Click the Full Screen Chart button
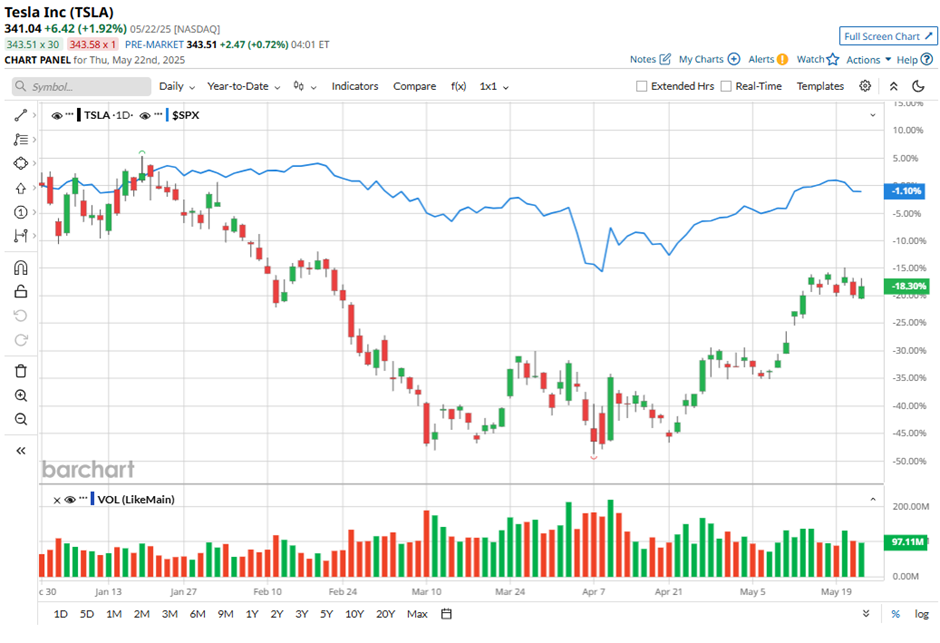Screen dimensions: 940x643 click(888, 36)
